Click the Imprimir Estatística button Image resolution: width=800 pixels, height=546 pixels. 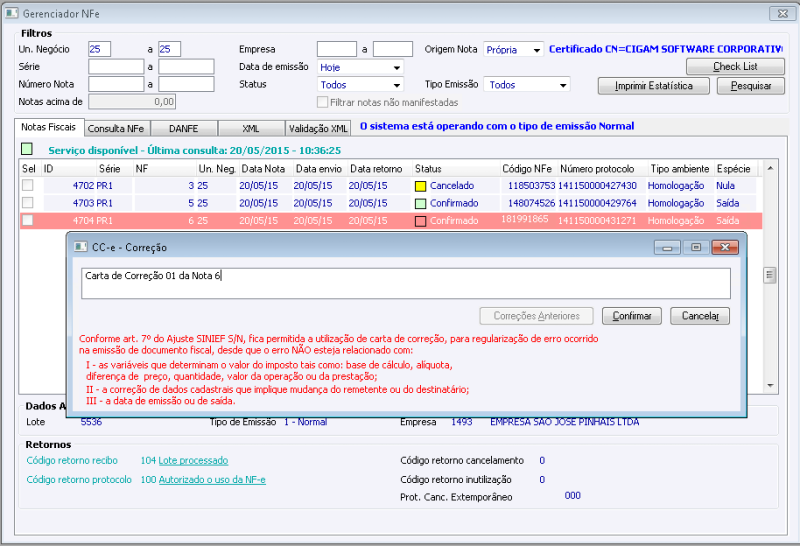[x=654, y=86]
